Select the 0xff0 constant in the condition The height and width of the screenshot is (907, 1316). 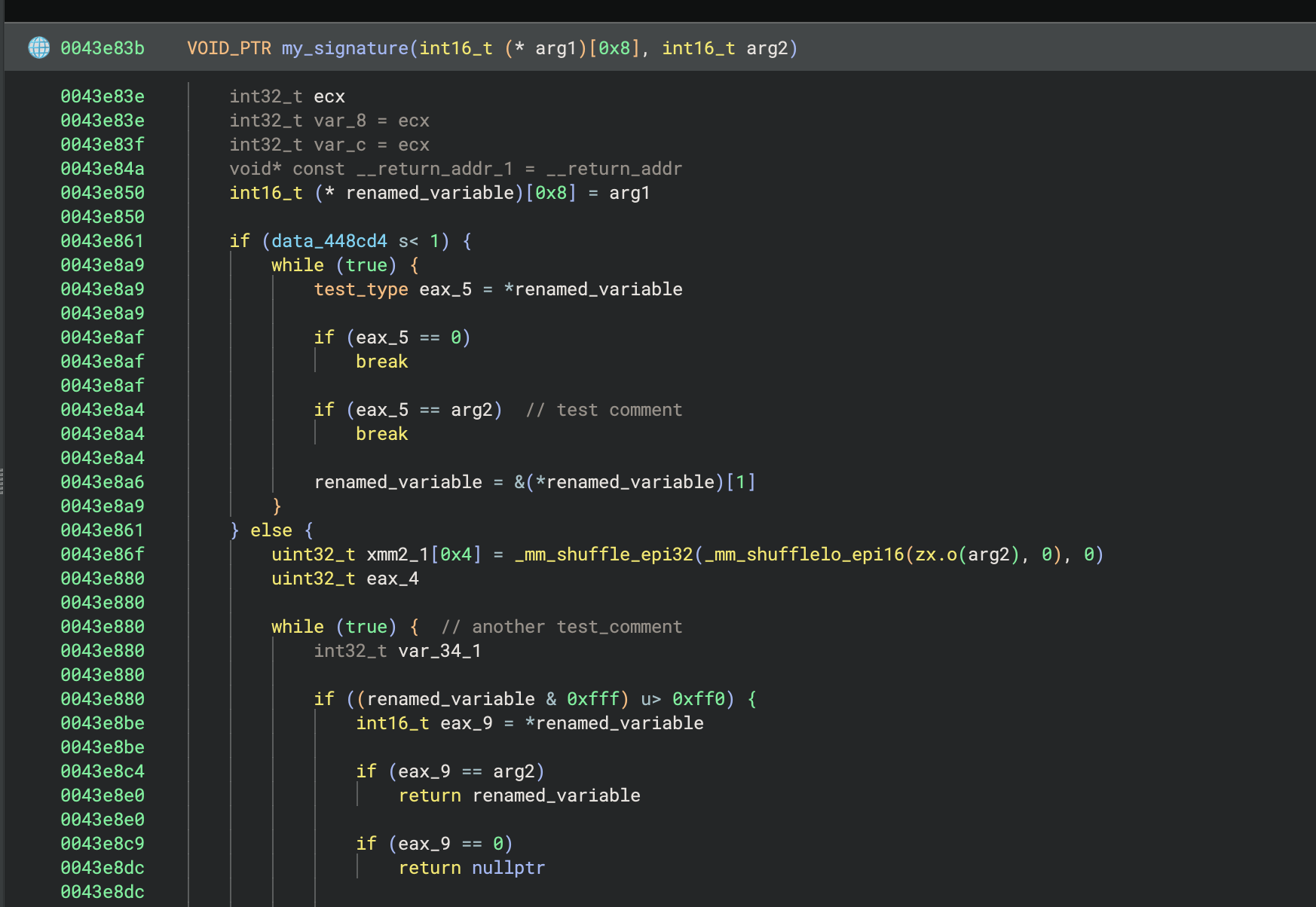698,699
